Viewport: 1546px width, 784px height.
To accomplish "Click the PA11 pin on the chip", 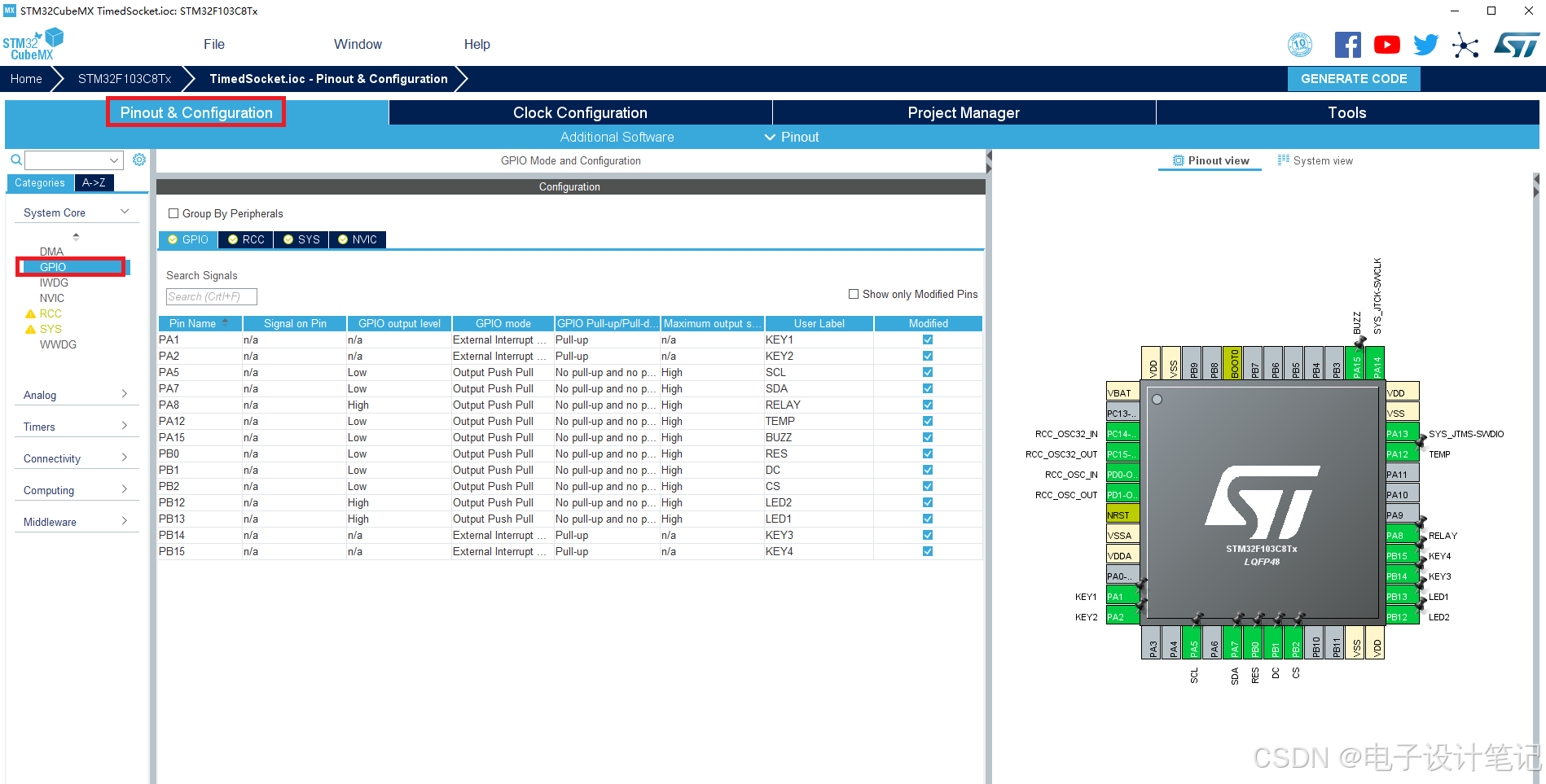I will click(1402, 475).
